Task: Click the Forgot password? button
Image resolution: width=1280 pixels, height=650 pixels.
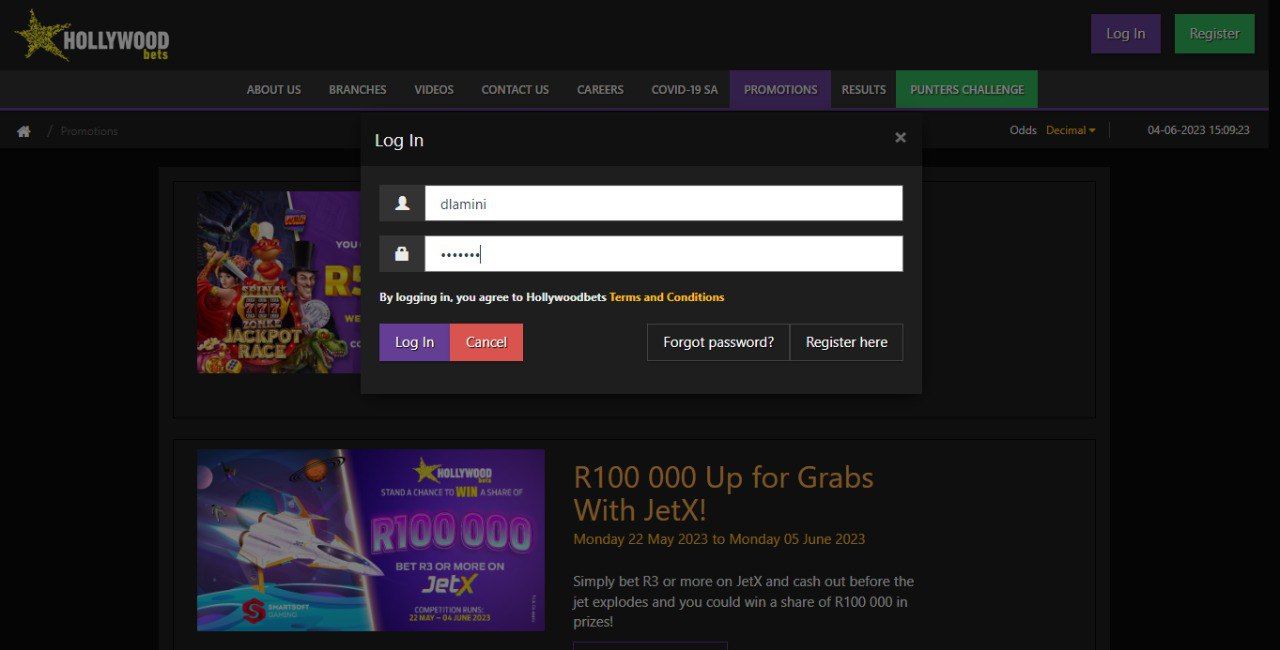Action: pos(718,342)
